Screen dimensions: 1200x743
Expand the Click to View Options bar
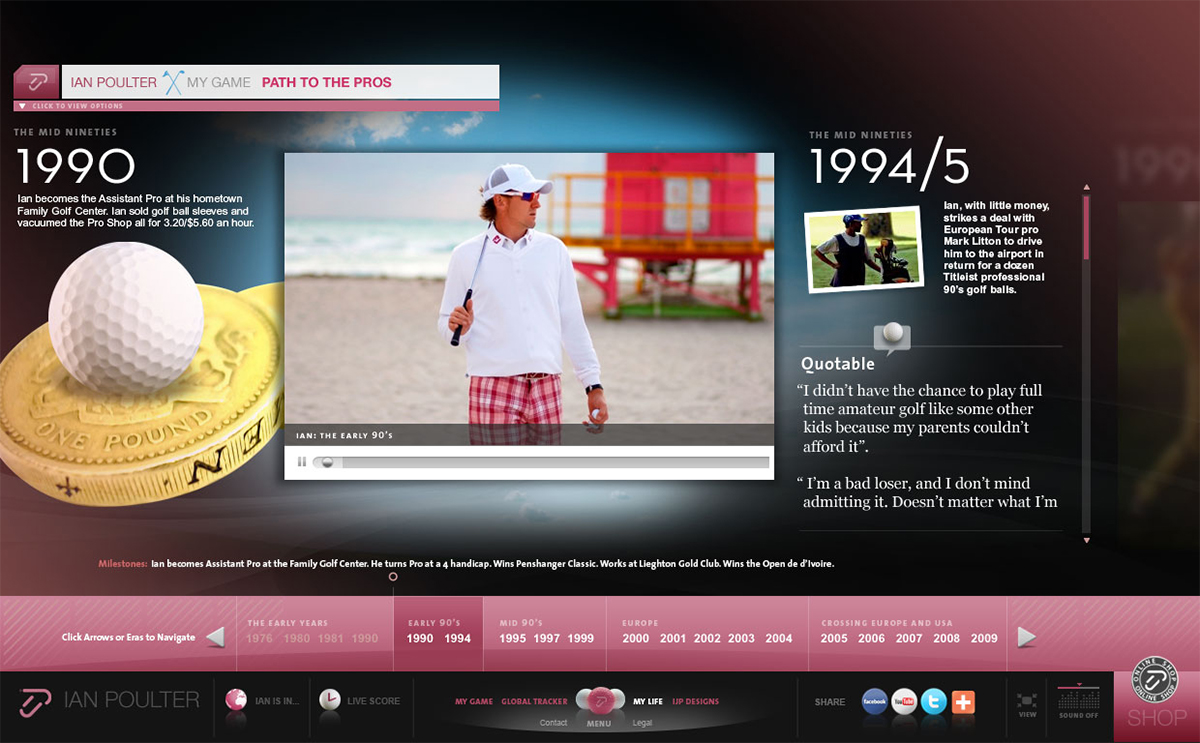coord(70,106)
